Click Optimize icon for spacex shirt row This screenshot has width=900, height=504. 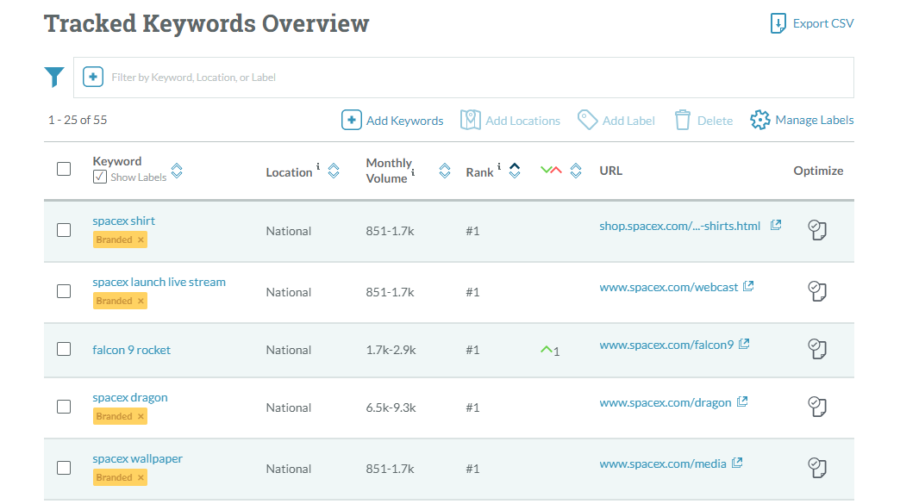tap(817, 231)
